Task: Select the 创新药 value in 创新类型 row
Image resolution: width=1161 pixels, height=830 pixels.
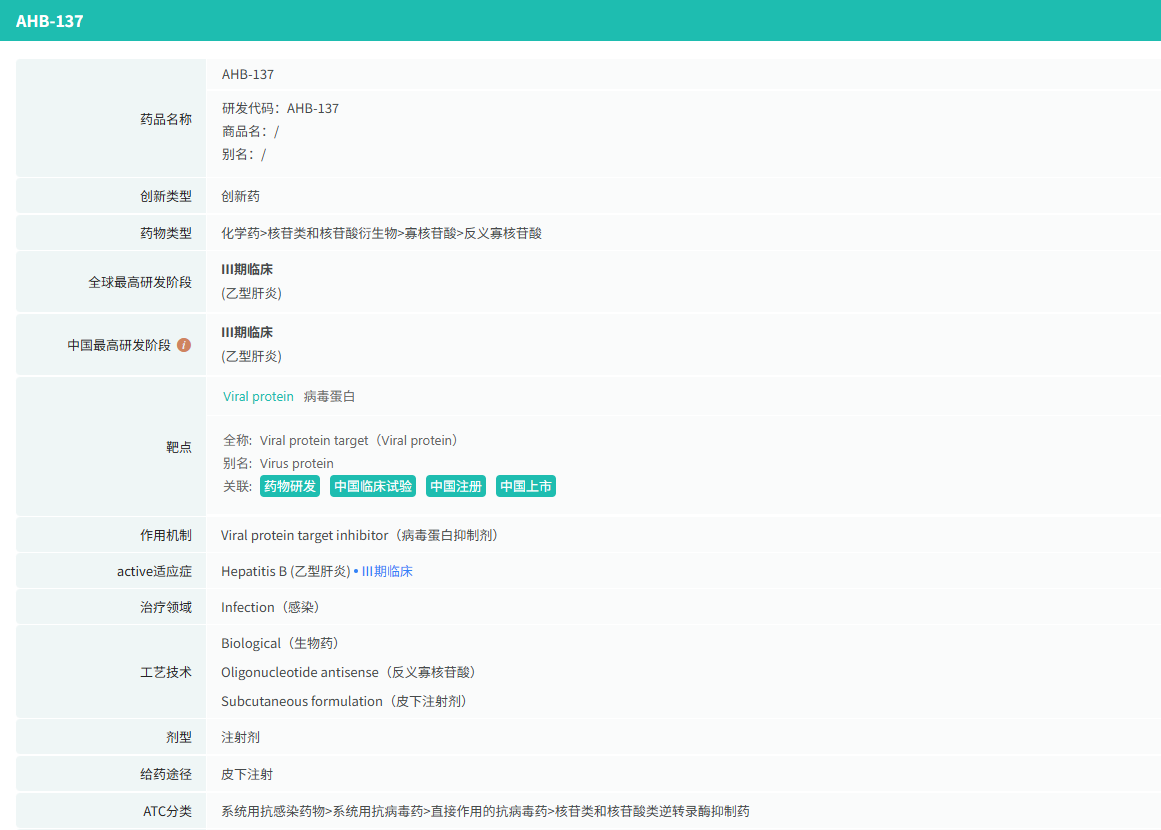Action: (x=240, y=196)
